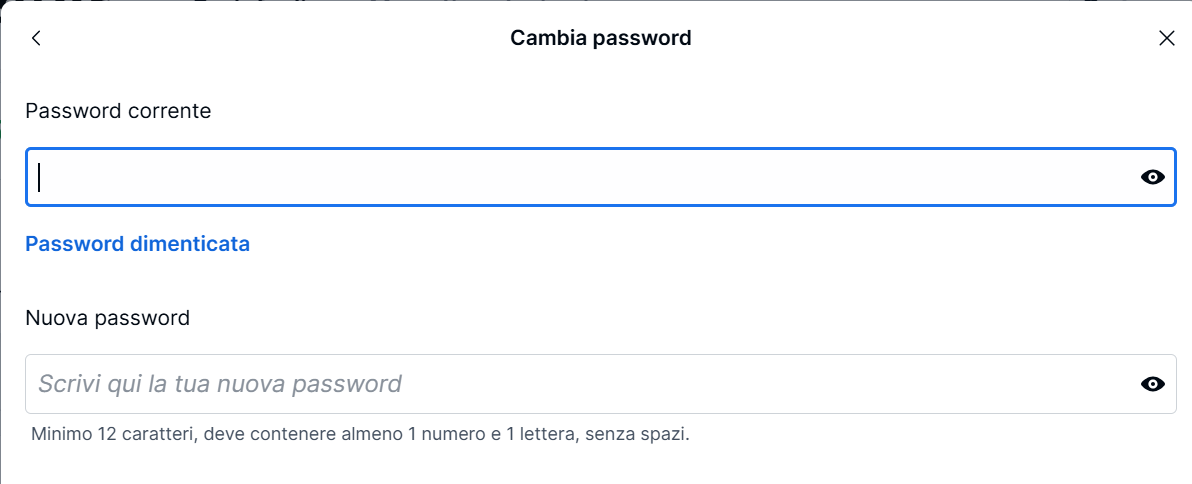Screen dimensions: 1192x484
Task: Toggle visibility in the Password corrente field
Action: coord(1152,177)
